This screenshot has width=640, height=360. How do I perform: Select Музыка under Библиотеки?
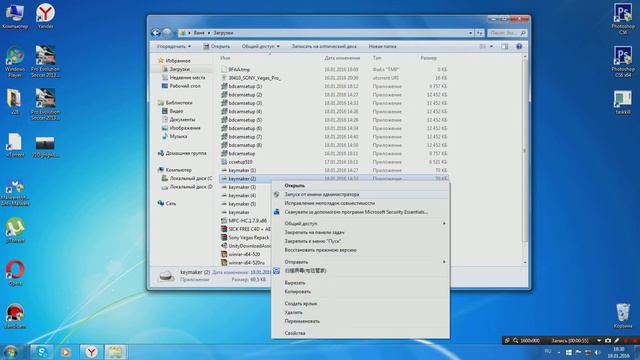click(x=178, y=136)
